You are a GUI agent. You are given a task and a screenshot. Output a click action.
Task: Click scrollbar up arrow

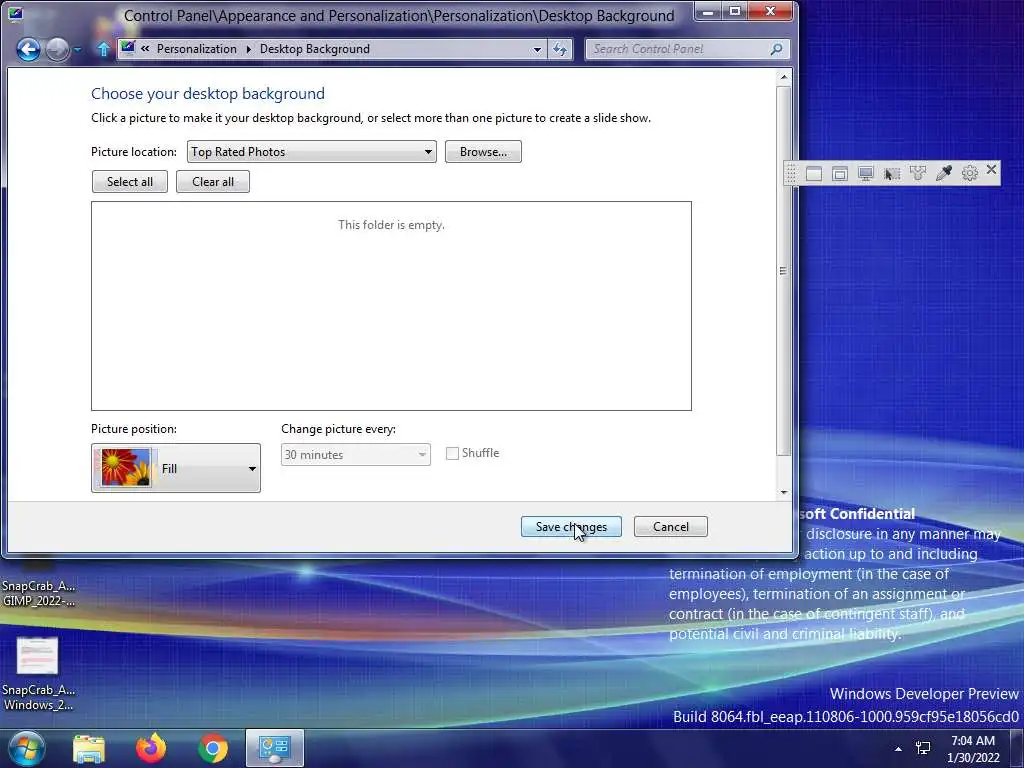coord(784,77)
